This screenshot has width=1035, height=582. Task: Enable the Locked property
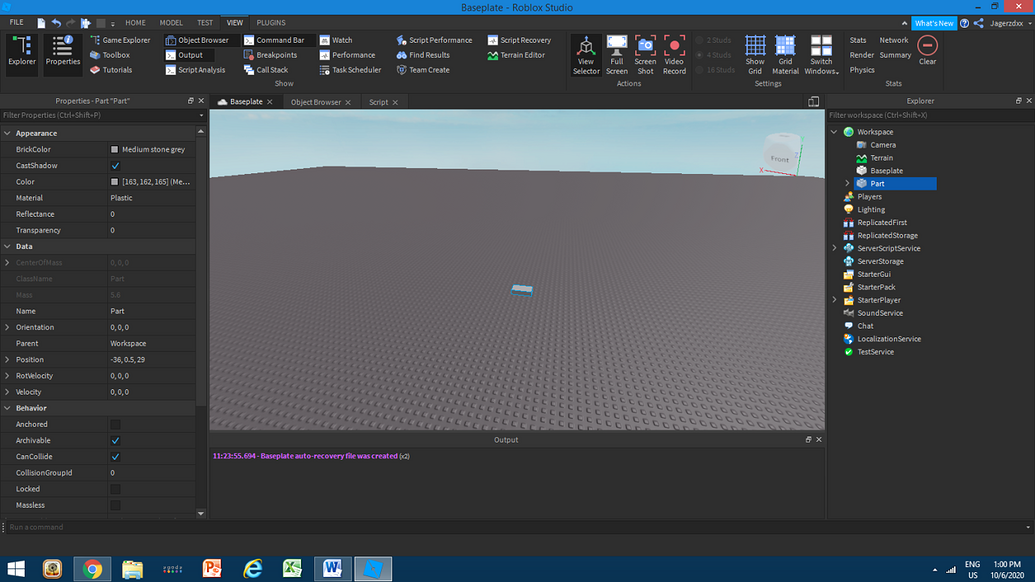(115, 488)
